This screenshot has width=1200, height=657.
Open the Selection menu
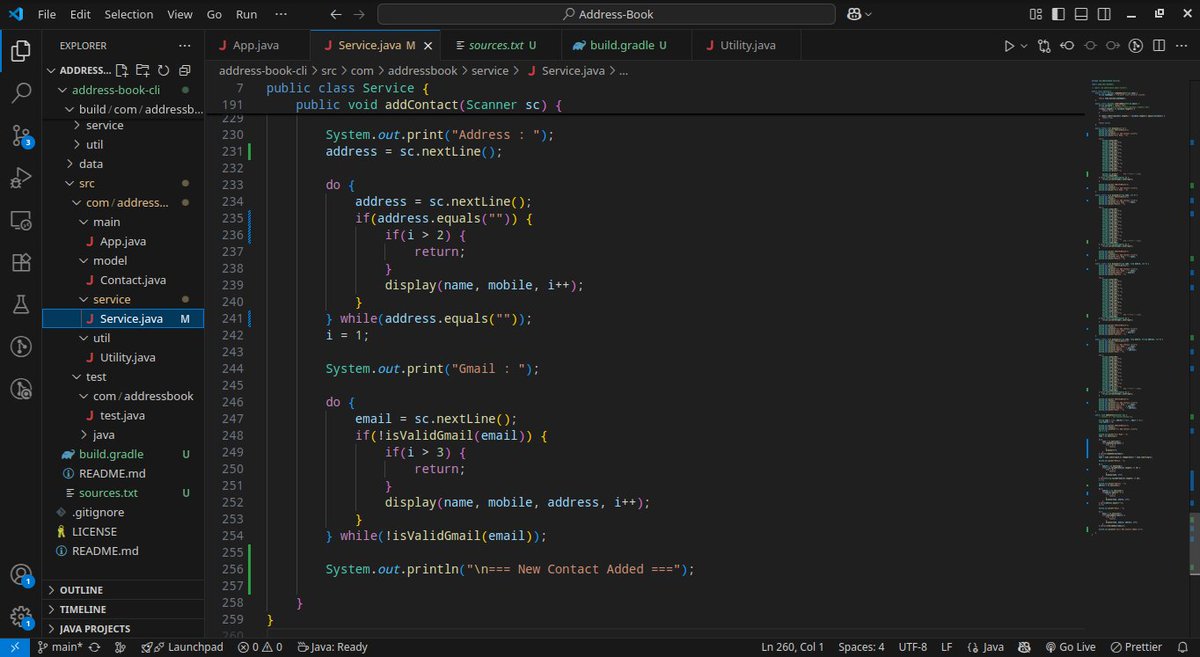[x=129, y=14]
